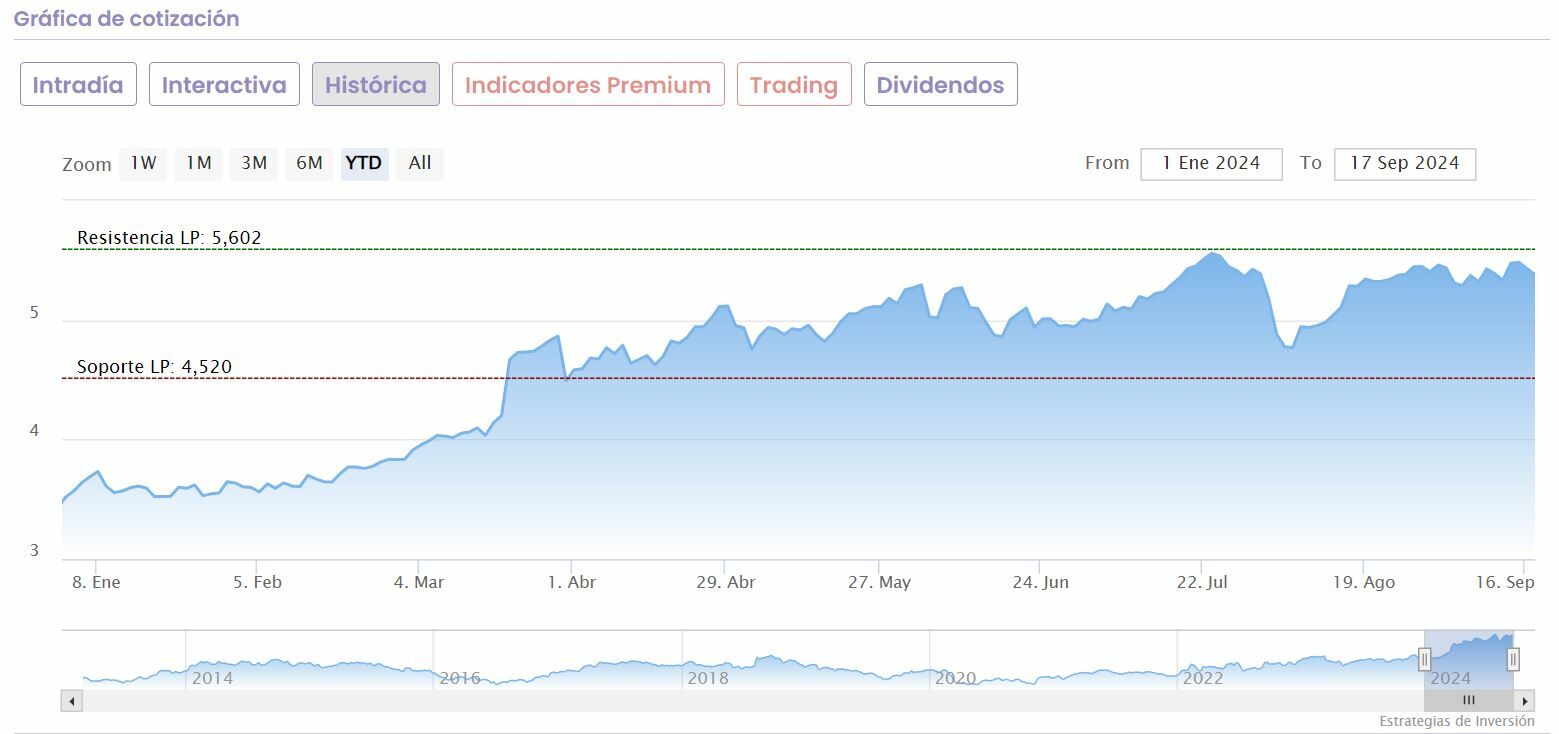Click the right navigator range handle
Viewport: 1559px width, 734px height.
point(1513,659)
